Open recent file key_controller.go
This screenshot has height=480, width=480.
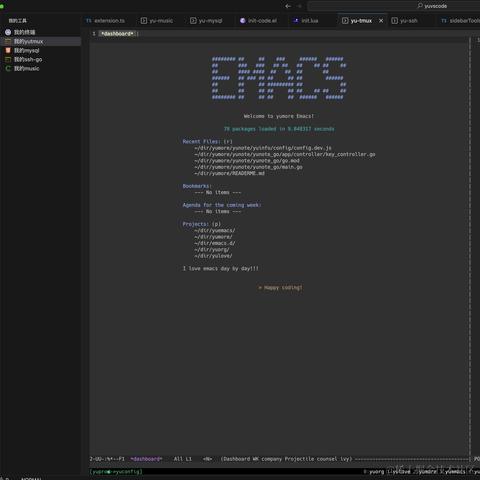[285, 154]
